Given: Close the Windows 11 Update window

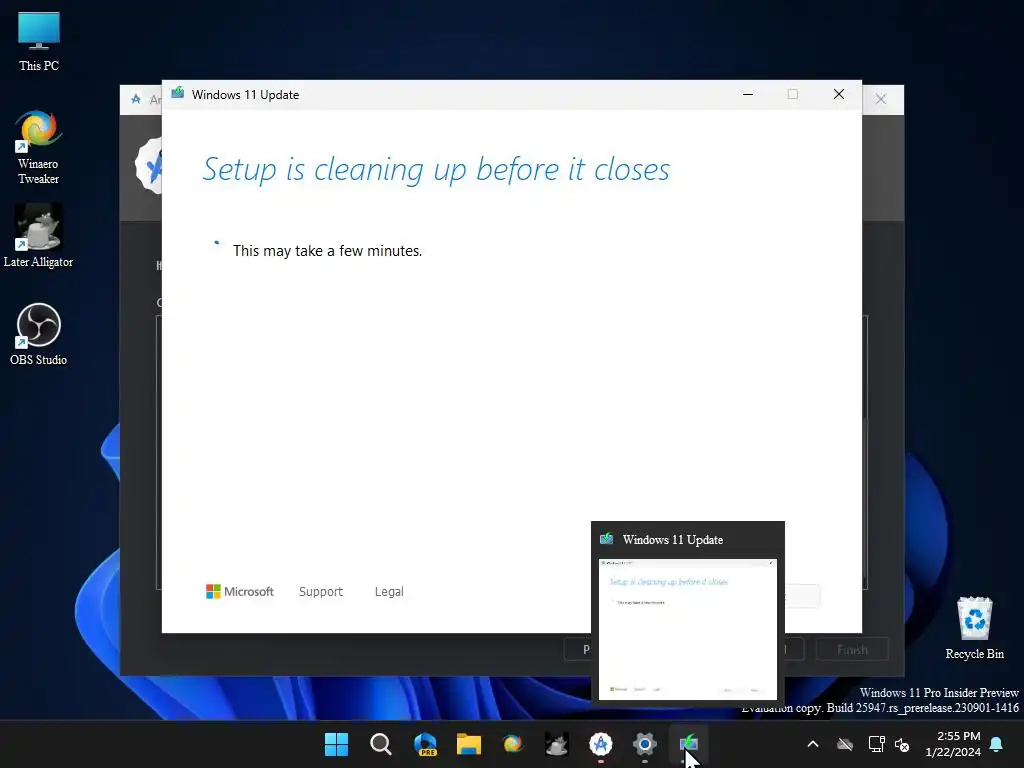Looking at the screenshot, I should (x=839, y=95).
